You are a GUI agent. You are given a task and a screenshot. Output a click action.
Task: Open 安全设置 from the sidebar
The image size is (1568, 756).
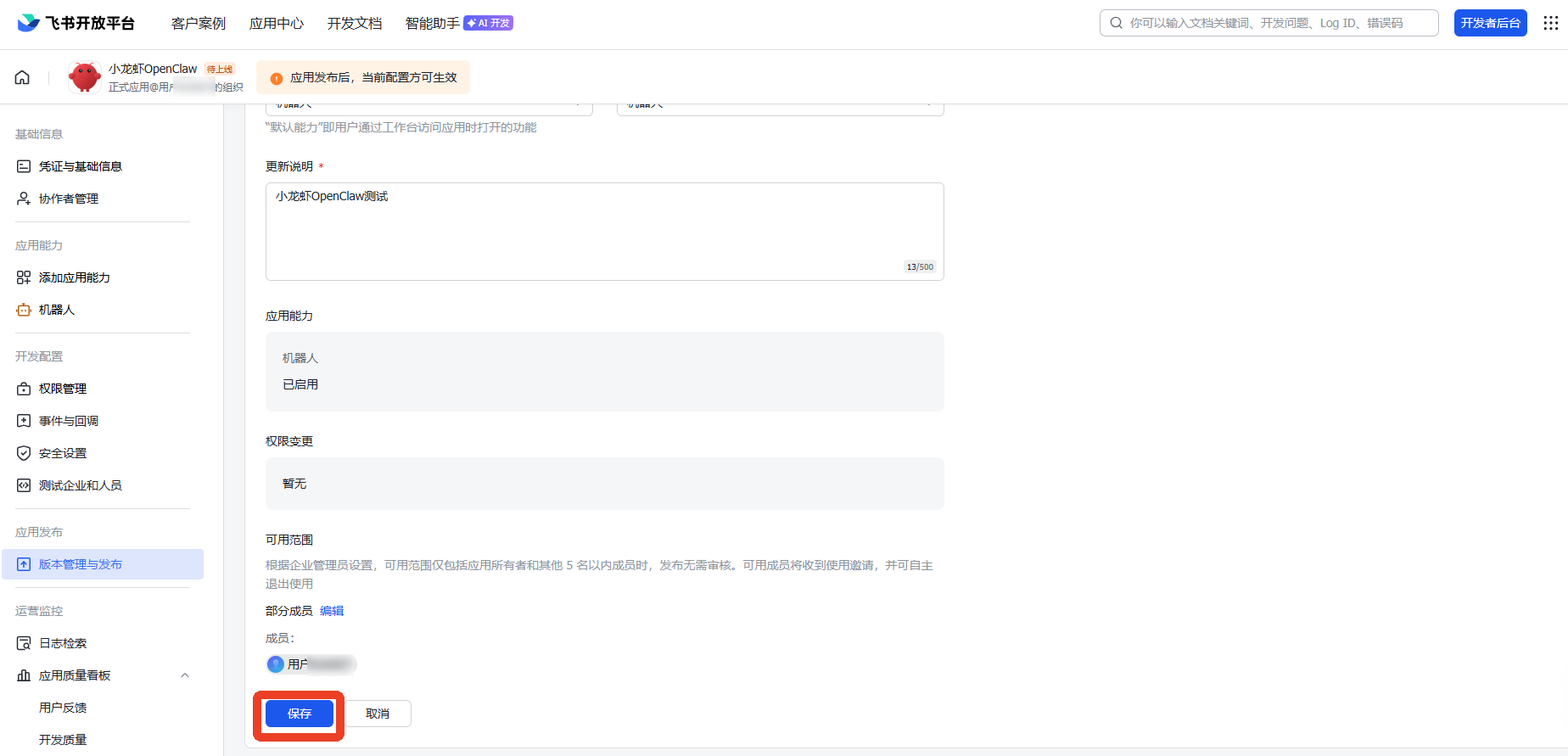[62, 453]
